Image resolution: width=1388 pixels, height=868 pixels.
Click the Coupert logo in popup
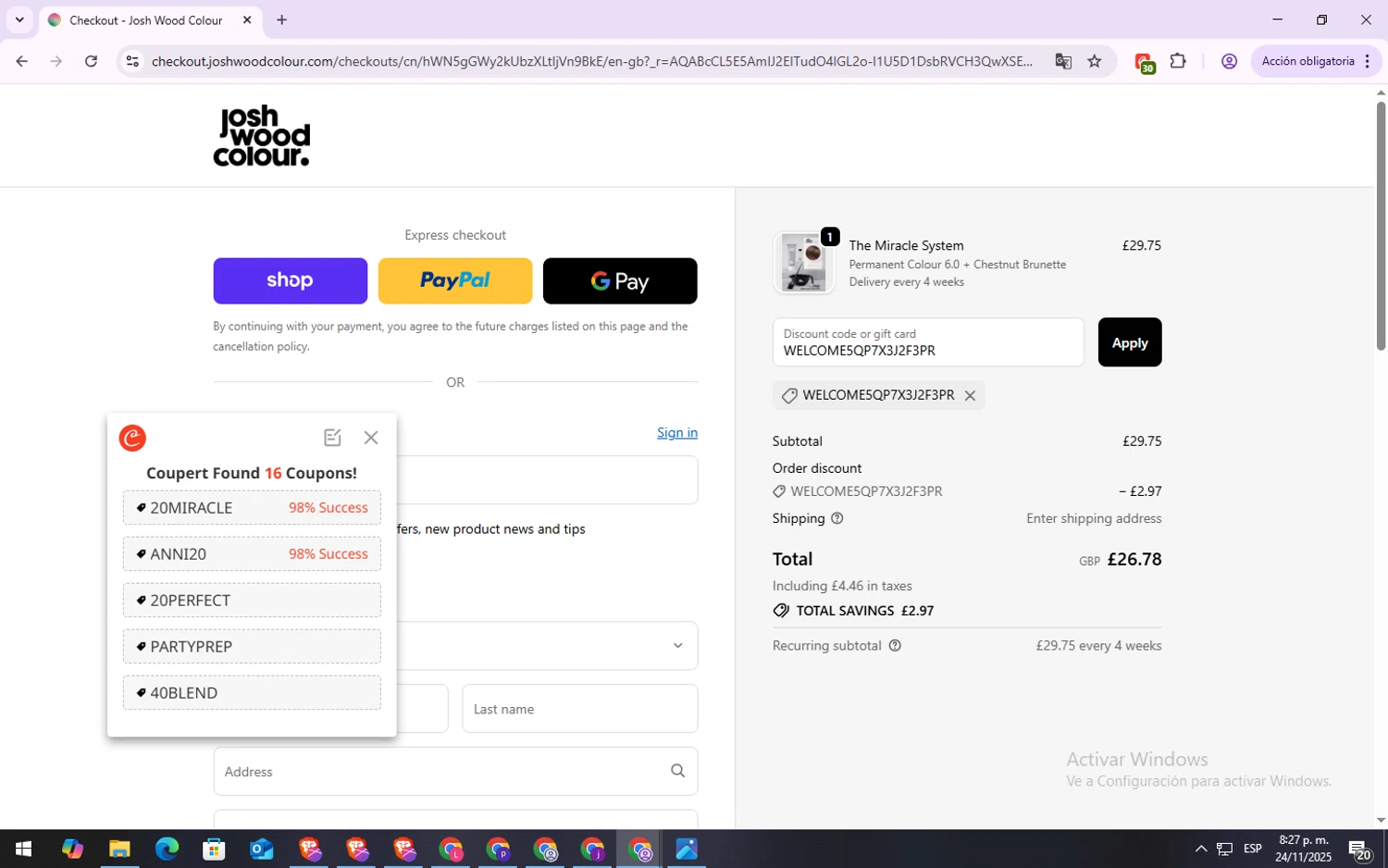pyautogui.click(x=133, y=439)
